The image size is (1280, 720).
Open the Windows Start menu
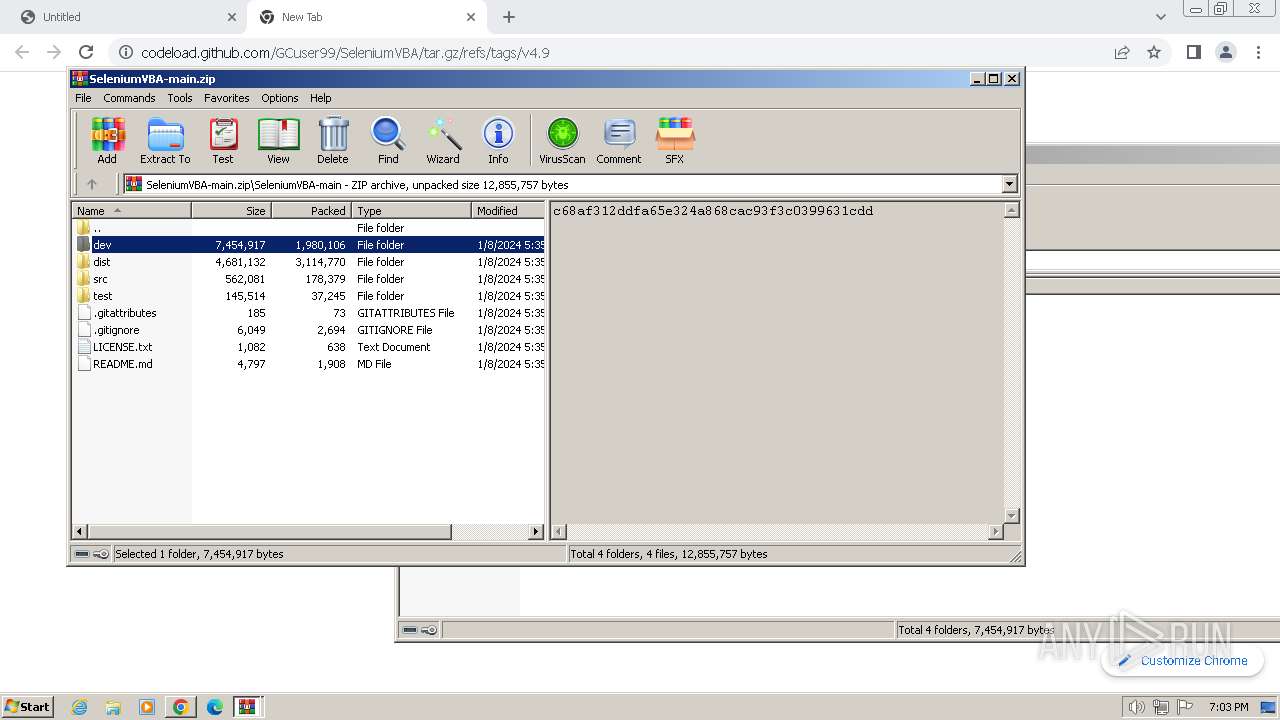tap(28, 706)
